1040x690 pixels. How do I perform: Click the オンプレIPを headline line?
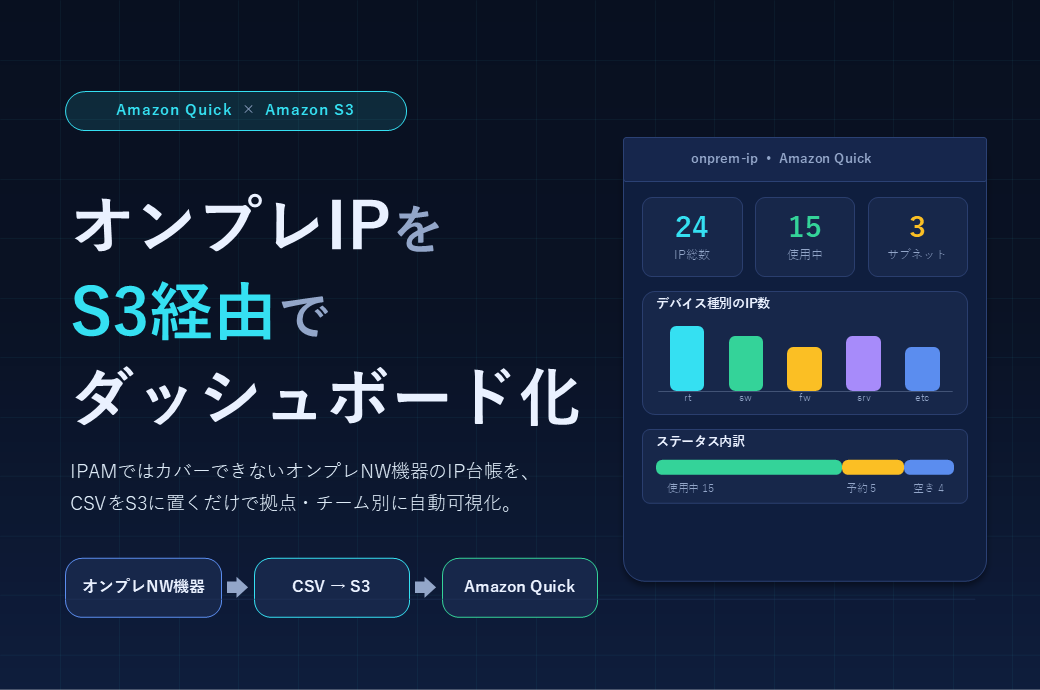tap(257, 224)
